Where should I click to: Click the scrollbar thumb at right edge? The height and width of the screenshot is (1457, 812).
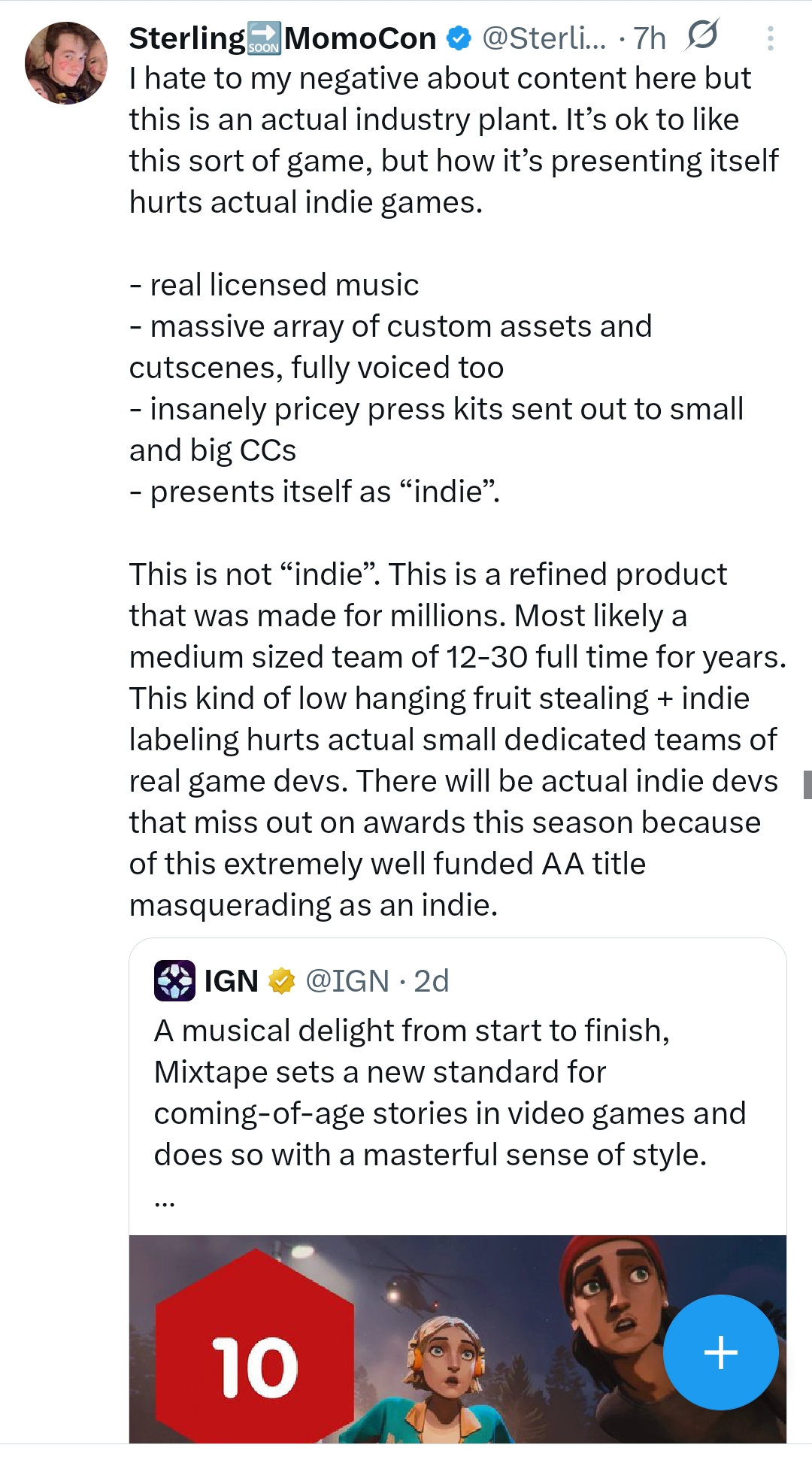click(x=807, y=784)
